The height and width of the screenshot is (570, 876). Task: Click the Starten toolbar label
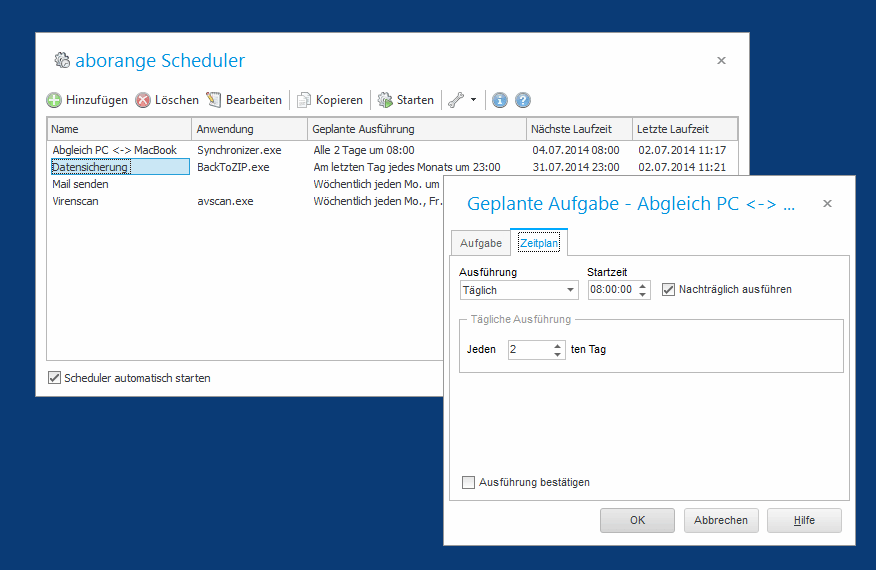[415, 100]
